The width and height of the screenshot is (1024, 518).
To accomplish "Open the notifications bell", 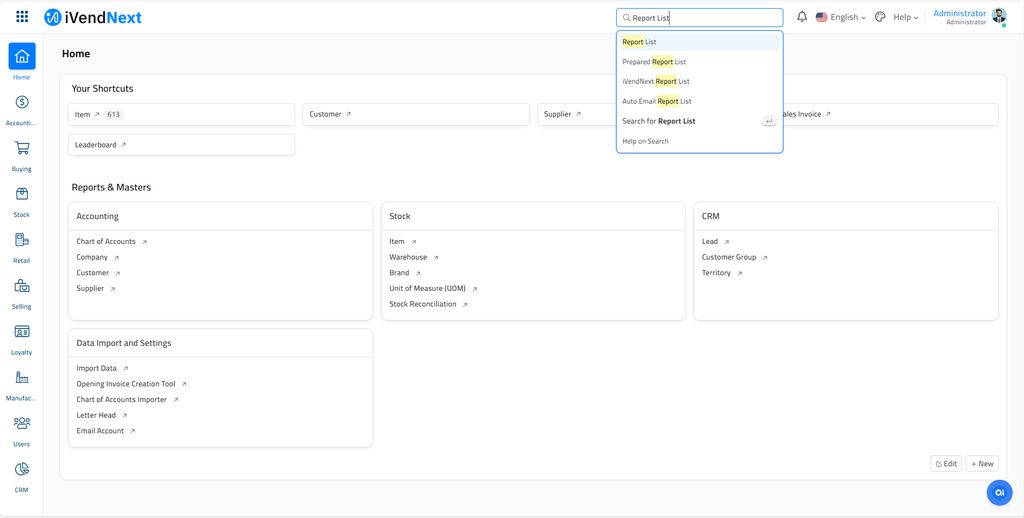I will 802,17.
